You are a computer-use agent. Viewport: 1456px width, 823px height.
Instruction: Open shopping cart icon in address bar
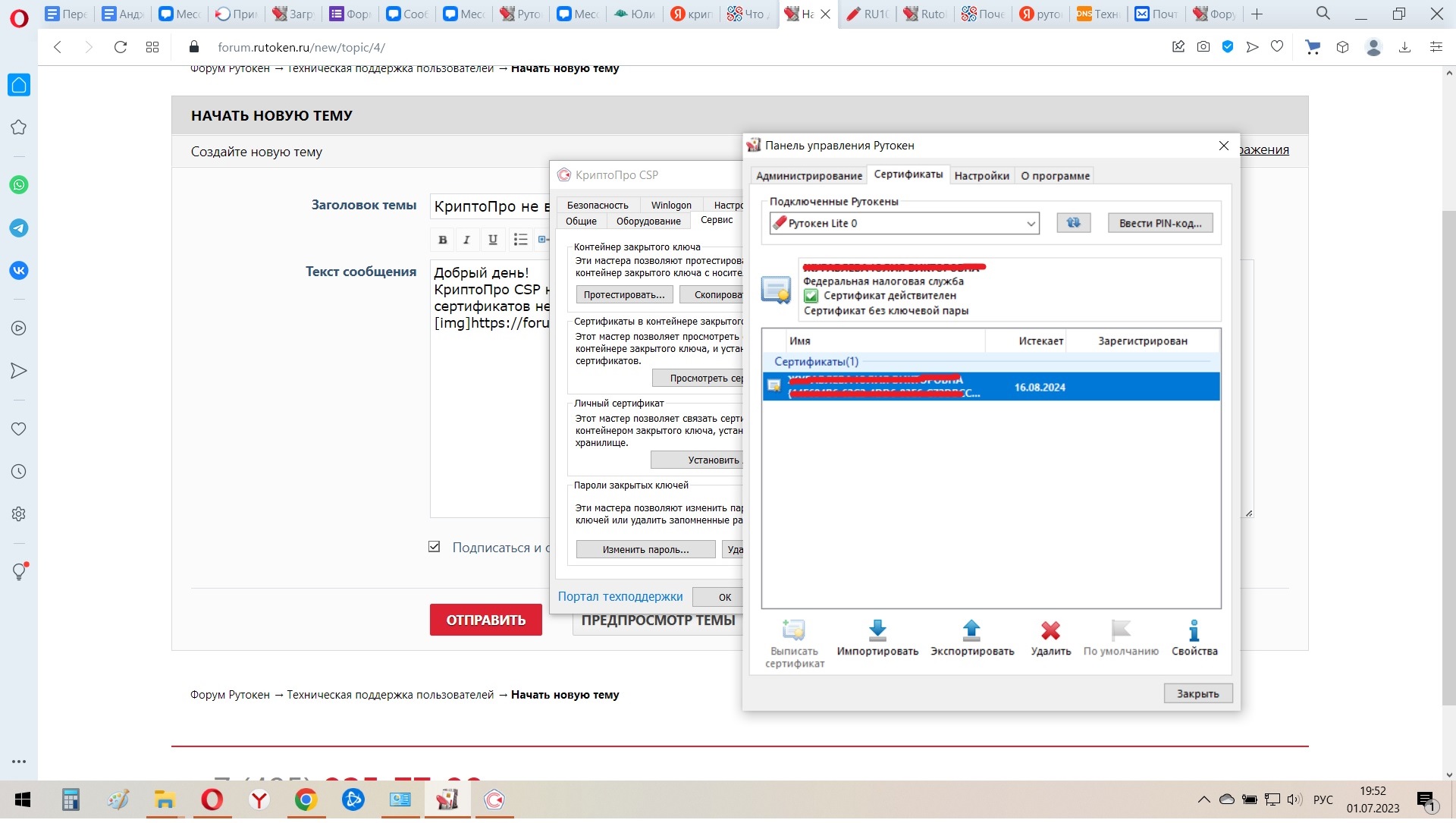pos(1313,47)
